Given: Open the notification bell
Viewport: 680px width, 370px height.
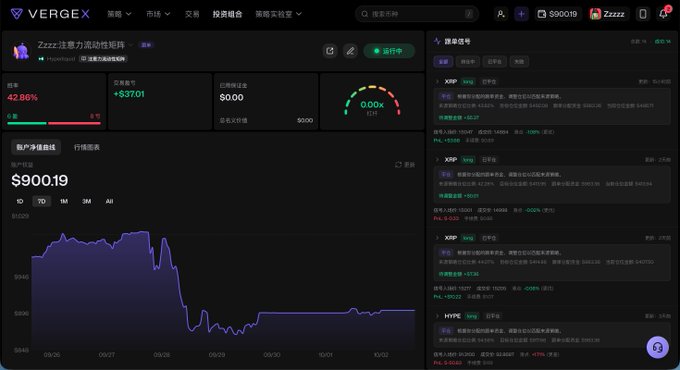Looking at the screenshot, I should pos(664,13).
